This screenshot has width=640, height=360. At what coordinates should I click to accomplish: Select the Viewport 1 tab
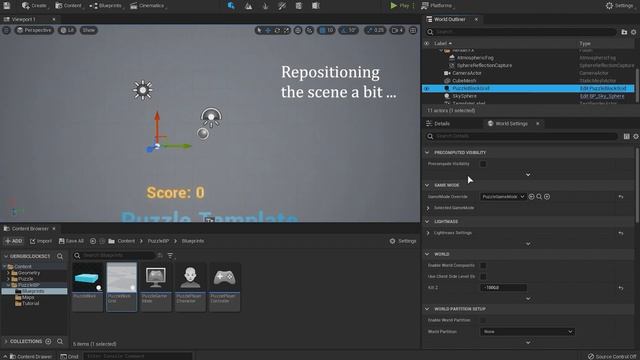pyautogui.click(x=24, y=19)
